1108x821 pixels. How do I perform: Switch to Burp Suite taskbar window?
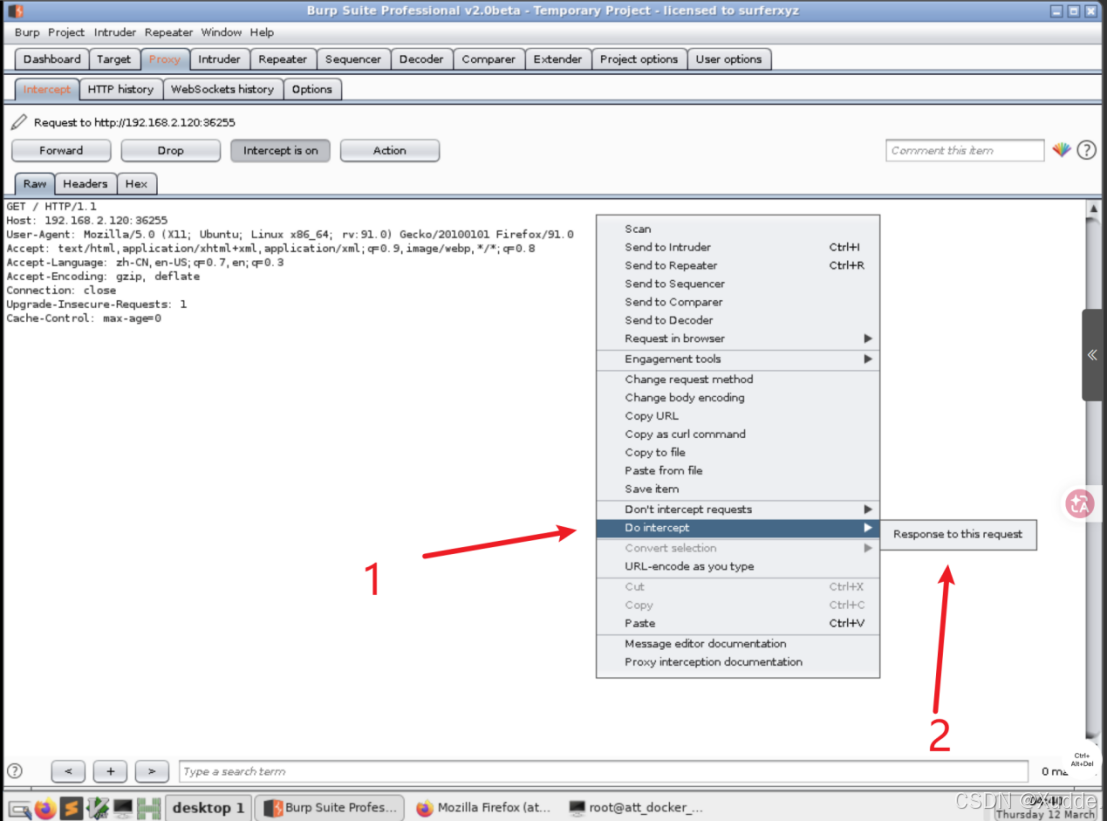click(331, 807)
